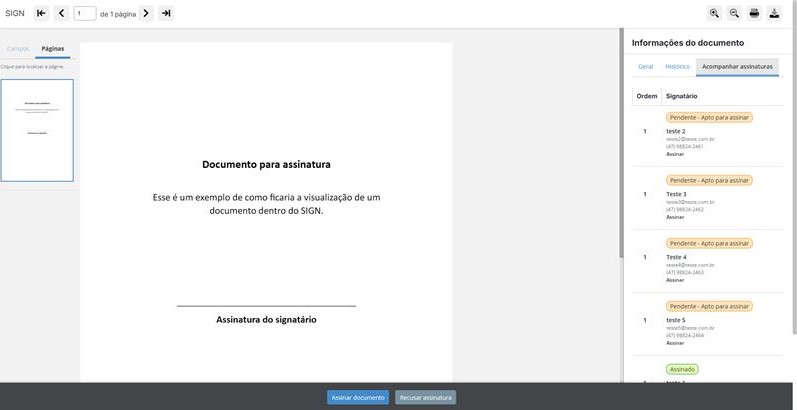This screenshot has height=410, width=797.
Task: Click Assinar link under teste 5
Action: tap(675, 343)
